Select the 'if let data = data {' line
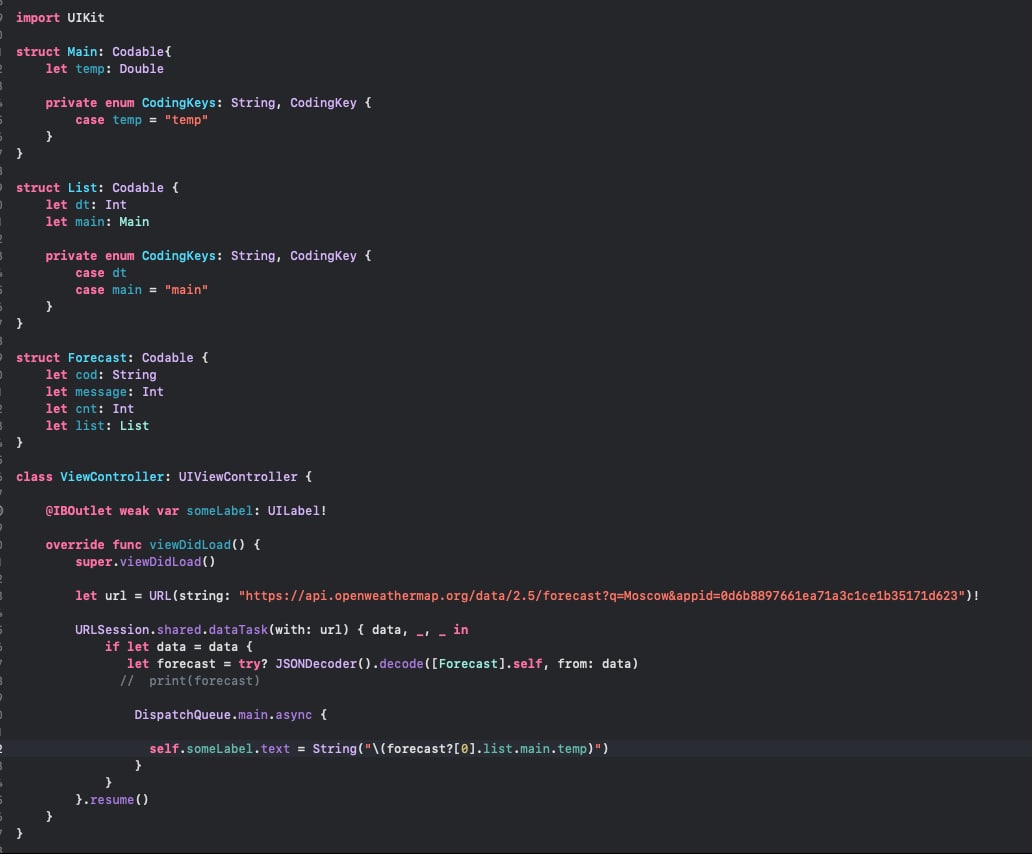1032x854 pixels. (178, 647)
